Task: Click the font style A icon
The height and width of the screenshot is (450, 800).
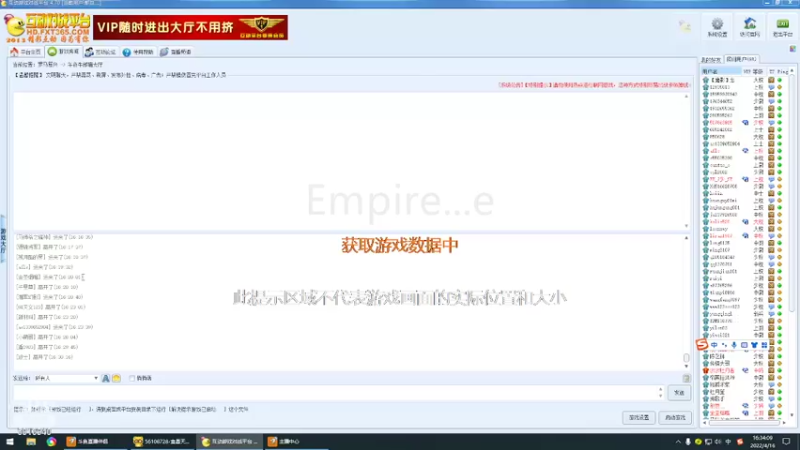Action: click(x=106, y=379)
